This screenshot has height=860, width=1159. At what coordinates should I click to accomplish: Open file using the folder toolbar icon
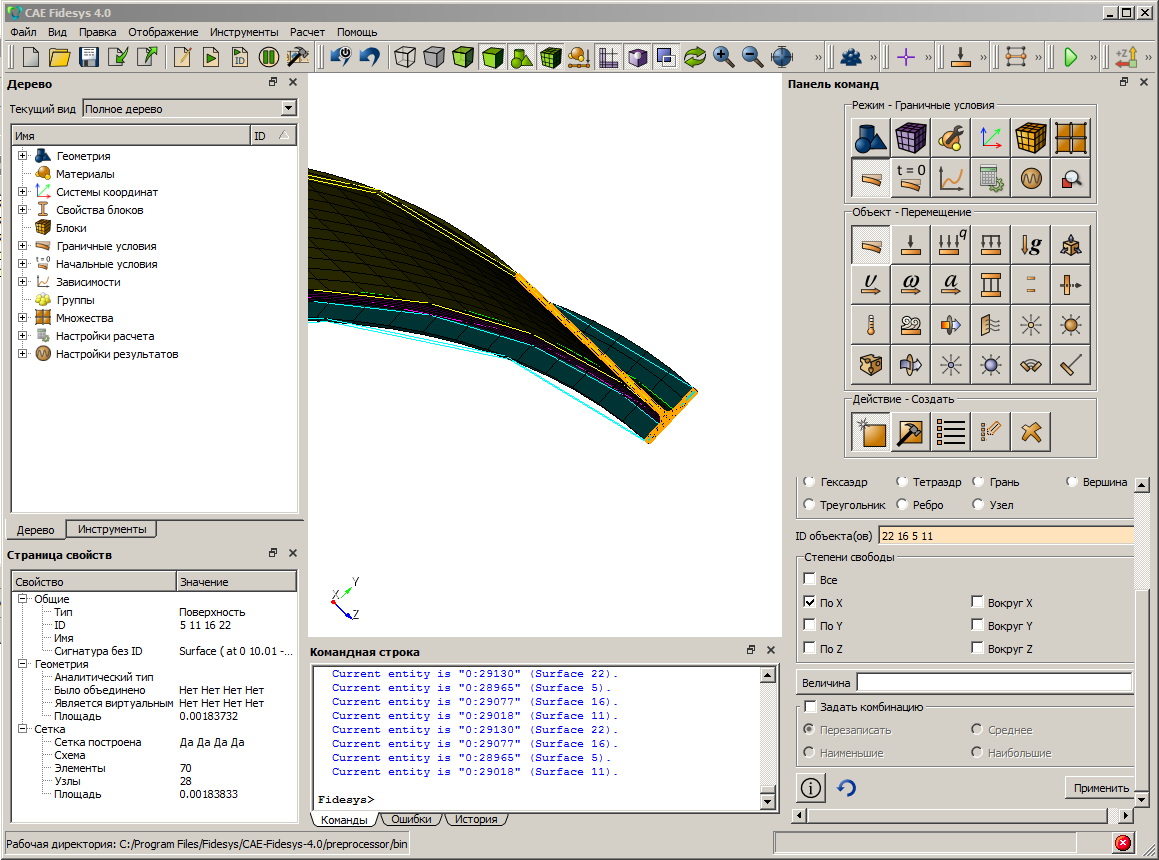60,57
